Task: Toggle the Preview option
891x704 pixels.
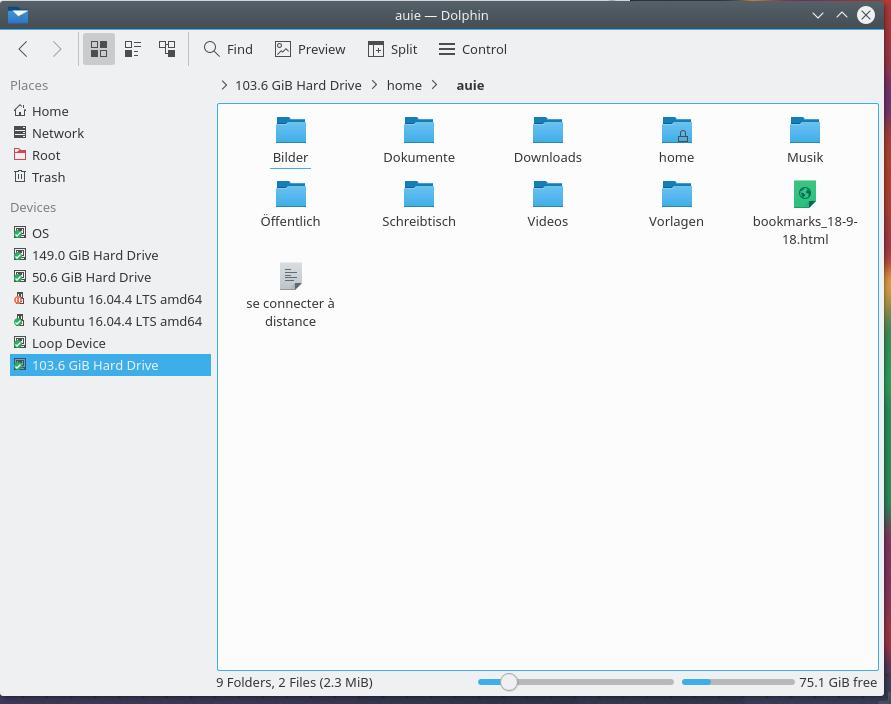Action: 310,49
